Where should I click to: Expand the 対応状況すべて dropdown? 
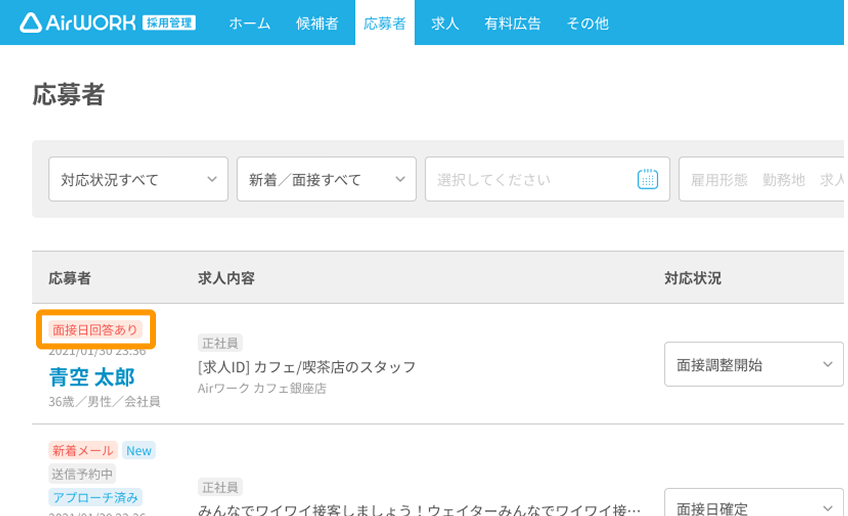coord(138,179)
